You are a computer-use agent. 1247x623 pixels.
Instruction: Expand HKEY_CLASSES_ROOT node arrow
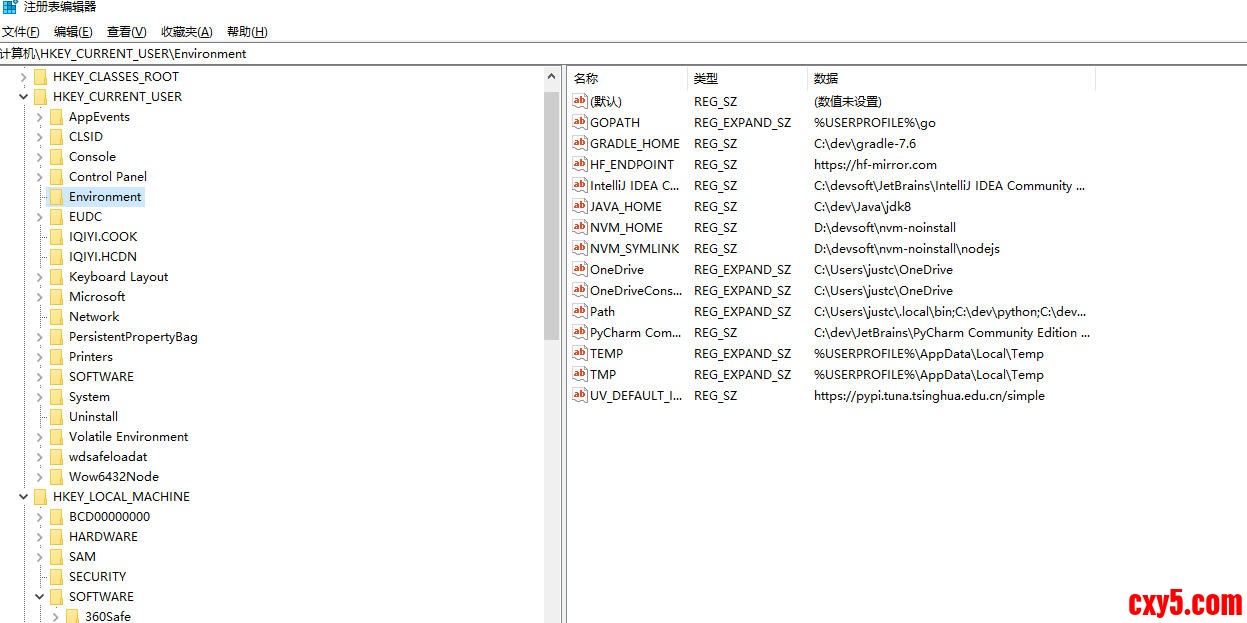24,77
